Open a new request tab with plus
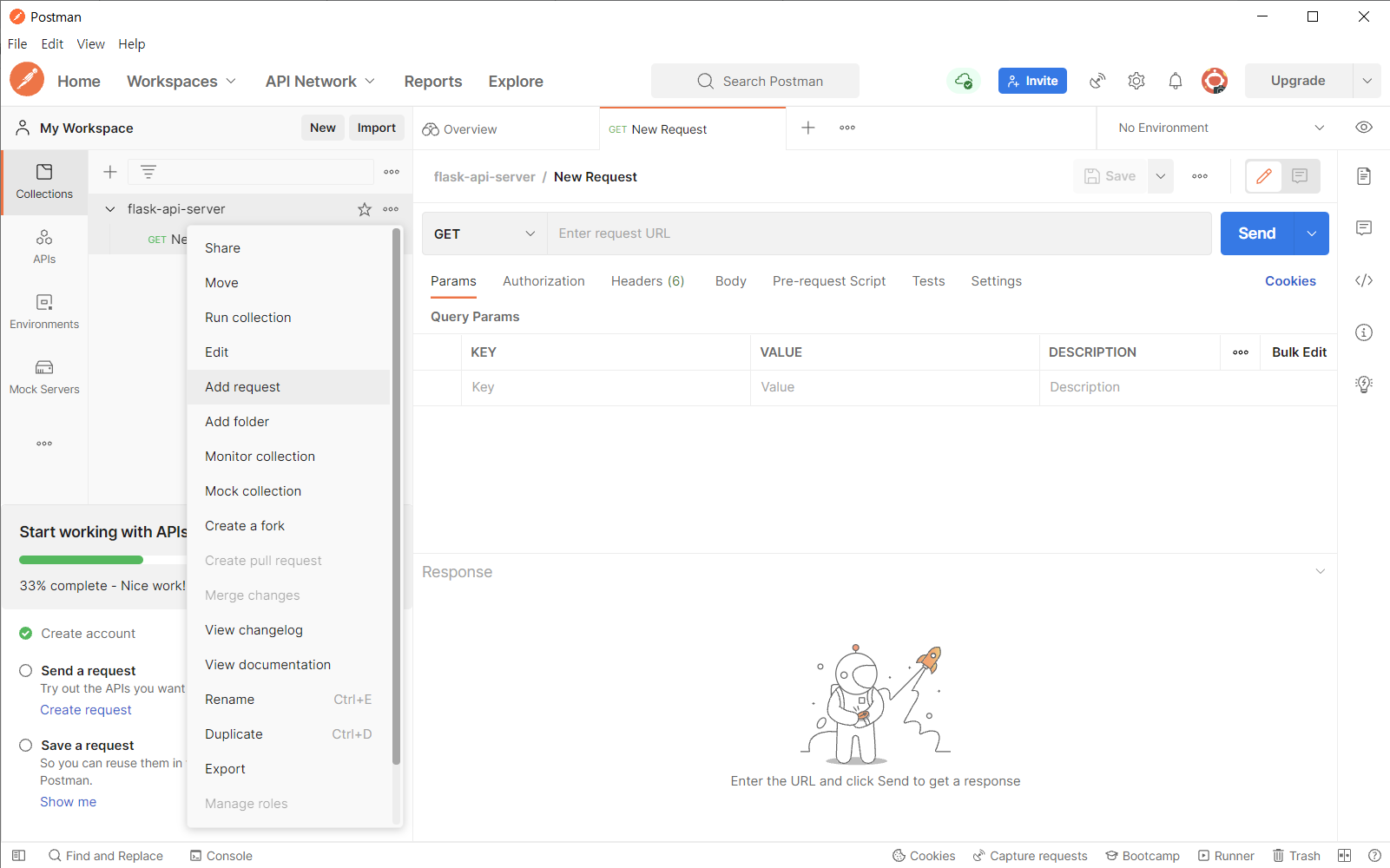 coord(808,128)
